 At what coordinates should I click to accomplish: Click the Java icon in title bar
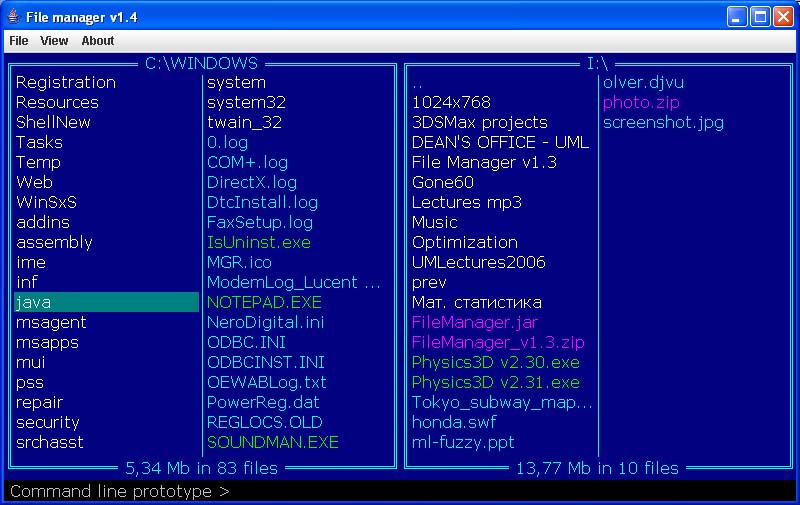tap(14, 17)
